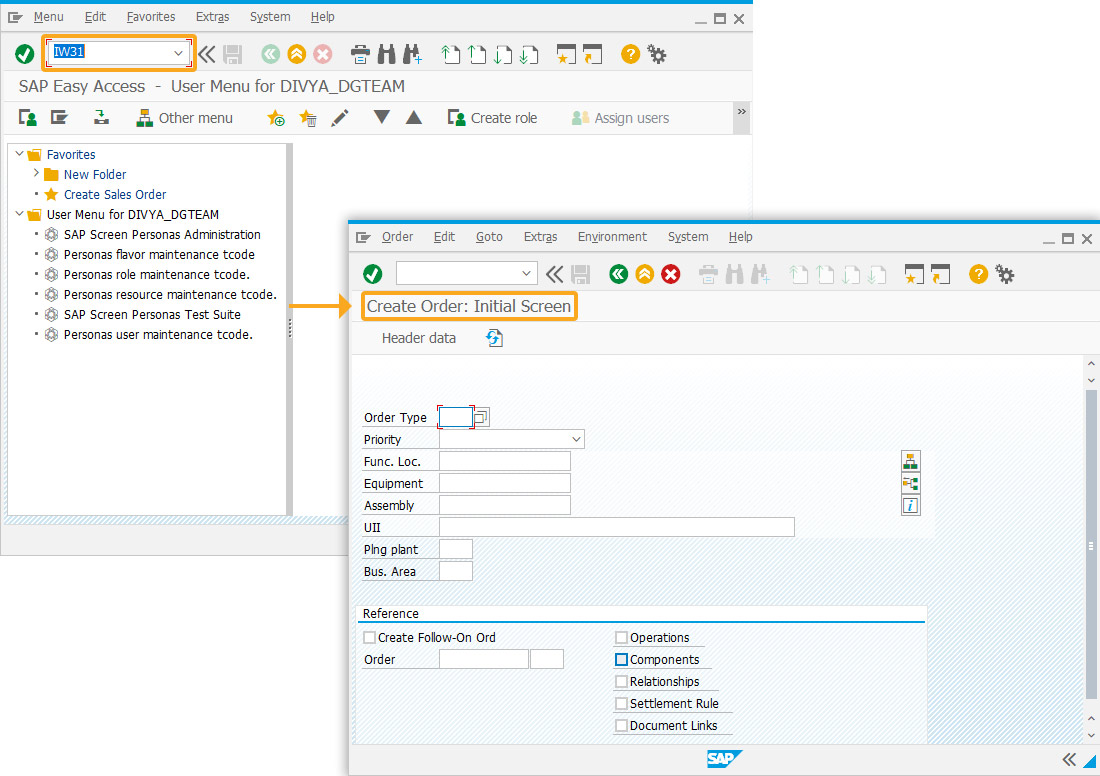
Task: Click structure list icon beside Equipment field
Action: [911, 483]
